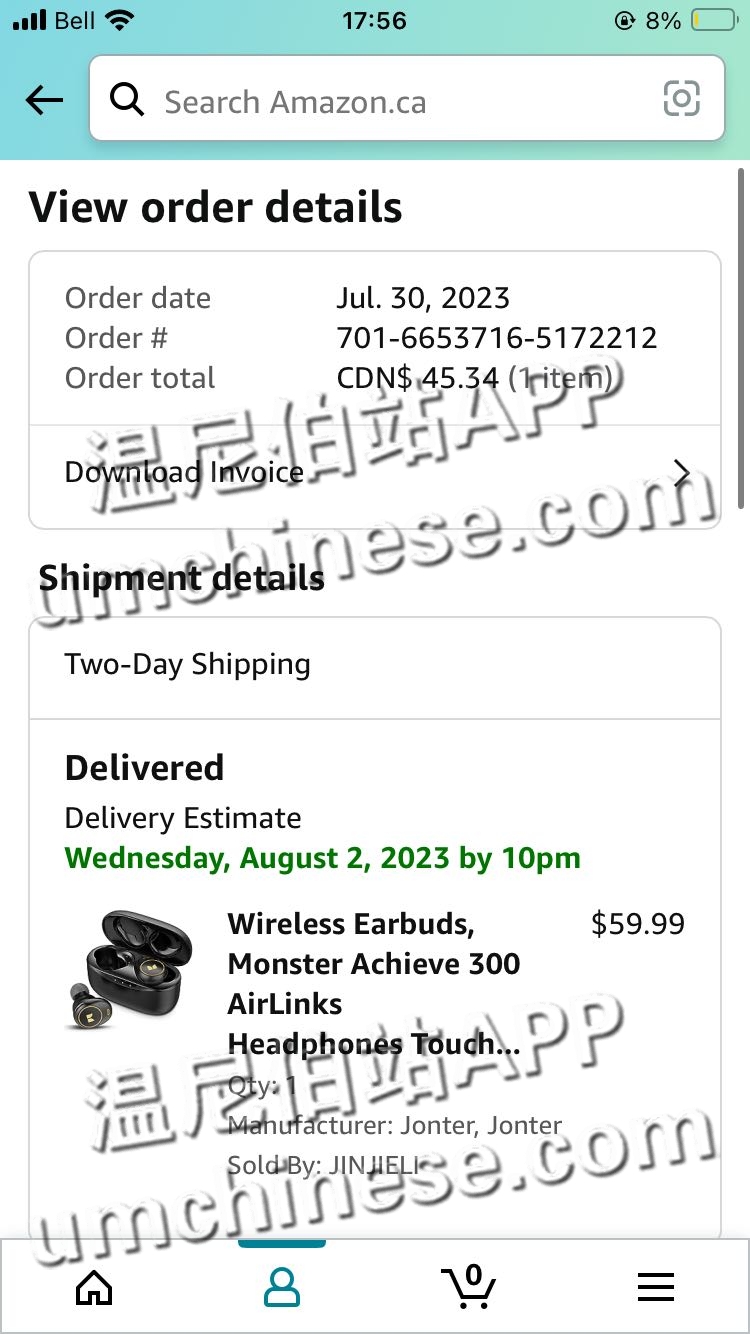
Task: Tap the Delivered status heading
Action: [x=144, y=768]
